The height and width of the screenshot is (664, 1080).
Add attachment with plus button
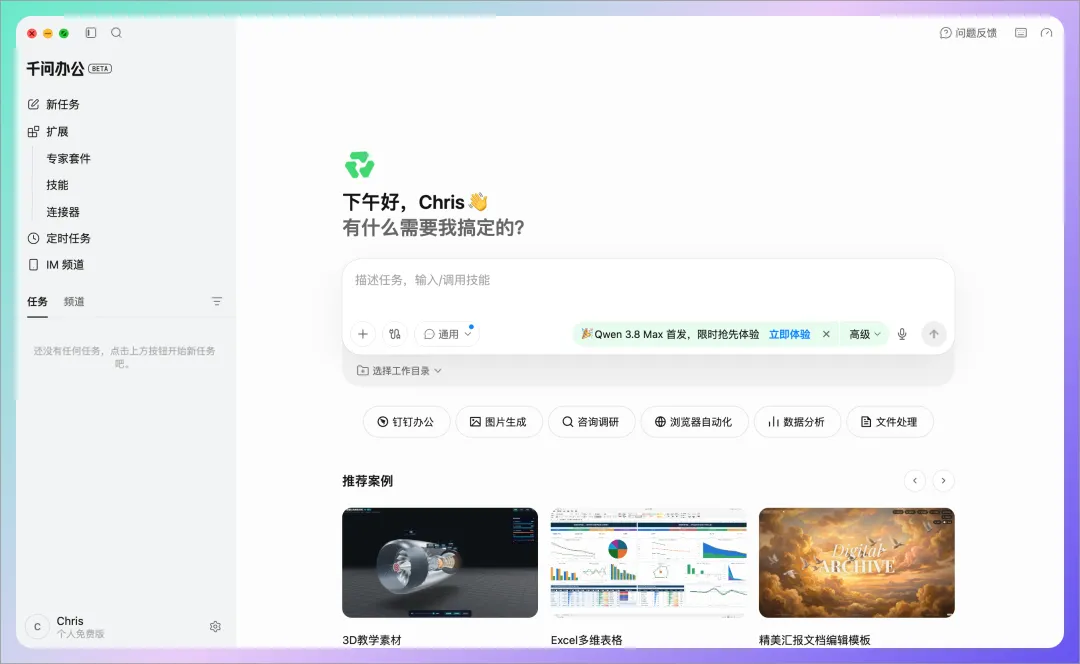coord(363,334)
